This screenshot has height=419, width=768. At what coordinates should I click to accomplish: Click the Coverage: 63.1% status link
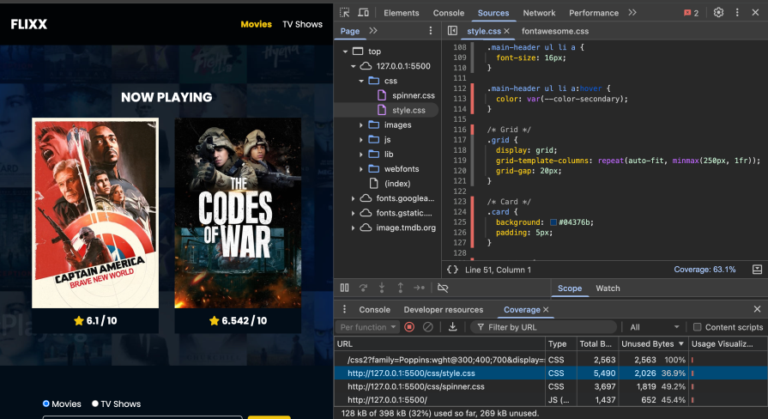pos(704,270)
